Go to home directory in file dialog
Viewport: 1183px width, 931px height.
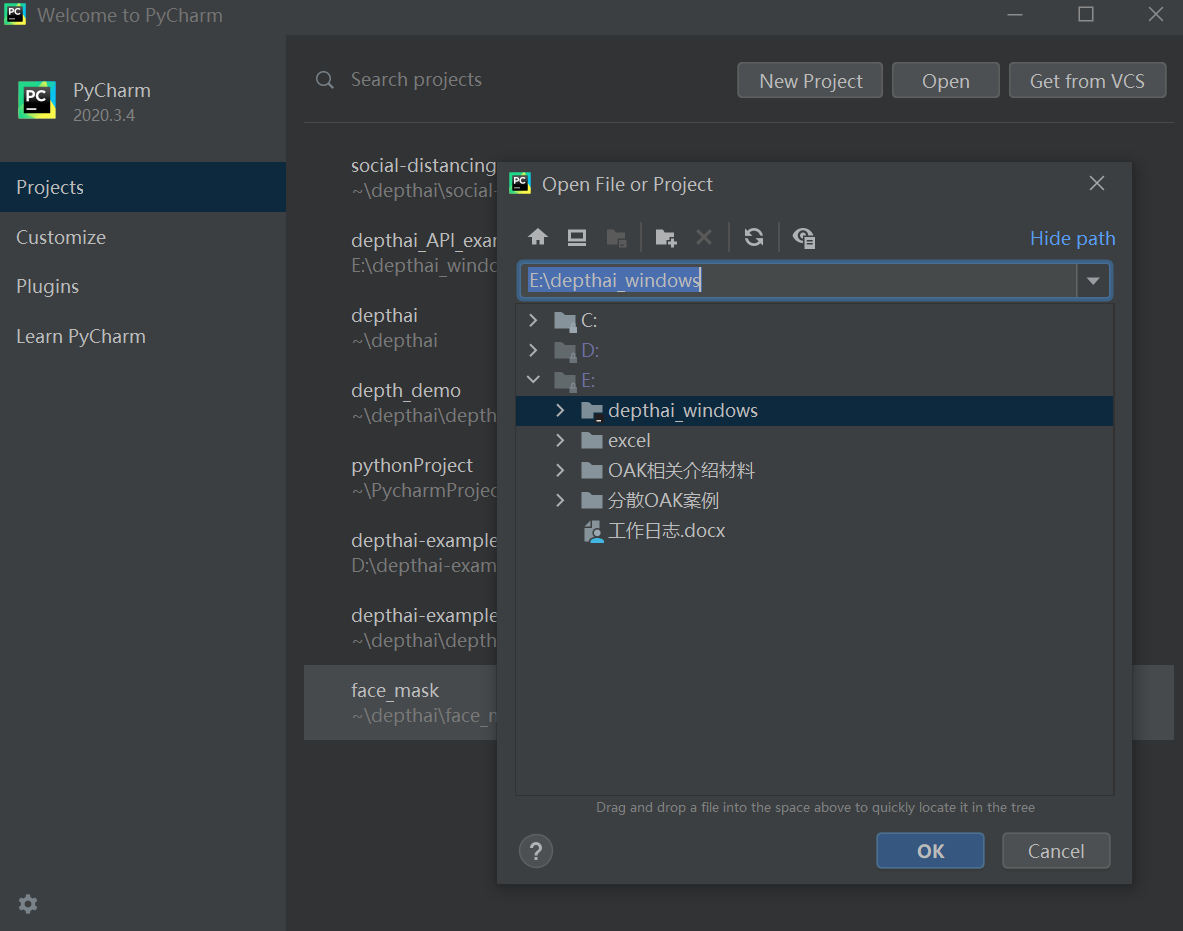click(538, 238)
